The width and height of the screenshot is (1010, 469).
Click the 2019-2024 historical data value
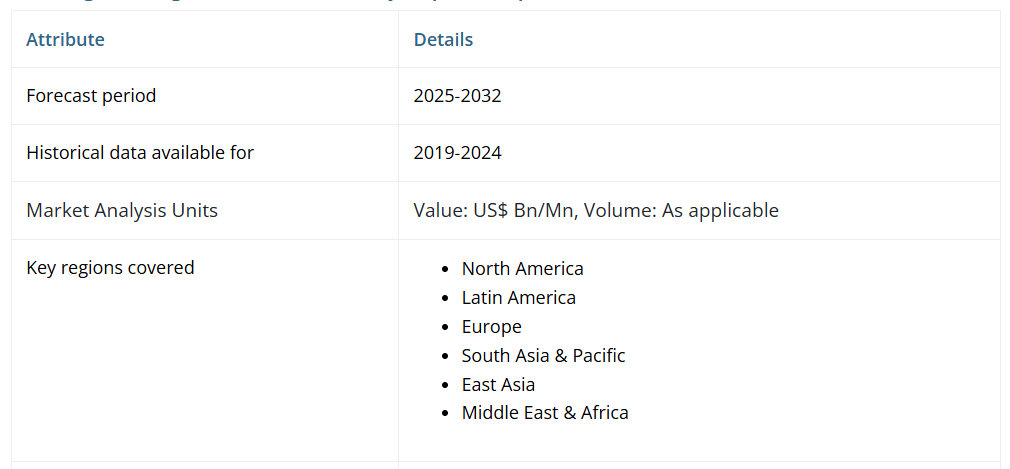(457, 153)
